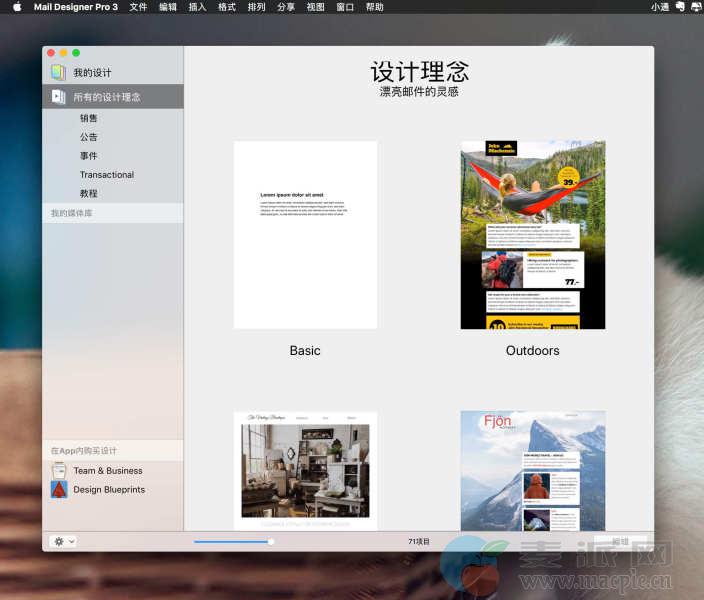Select the 销售 category

[89, 118]
